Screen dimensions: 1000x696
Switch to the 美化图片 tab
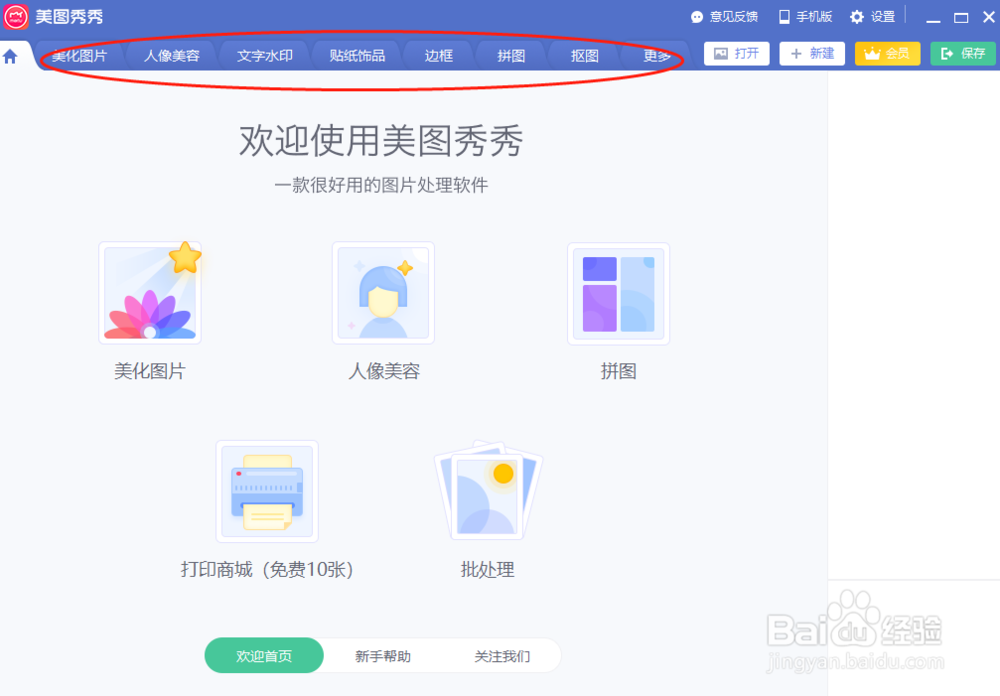[80, 56]
